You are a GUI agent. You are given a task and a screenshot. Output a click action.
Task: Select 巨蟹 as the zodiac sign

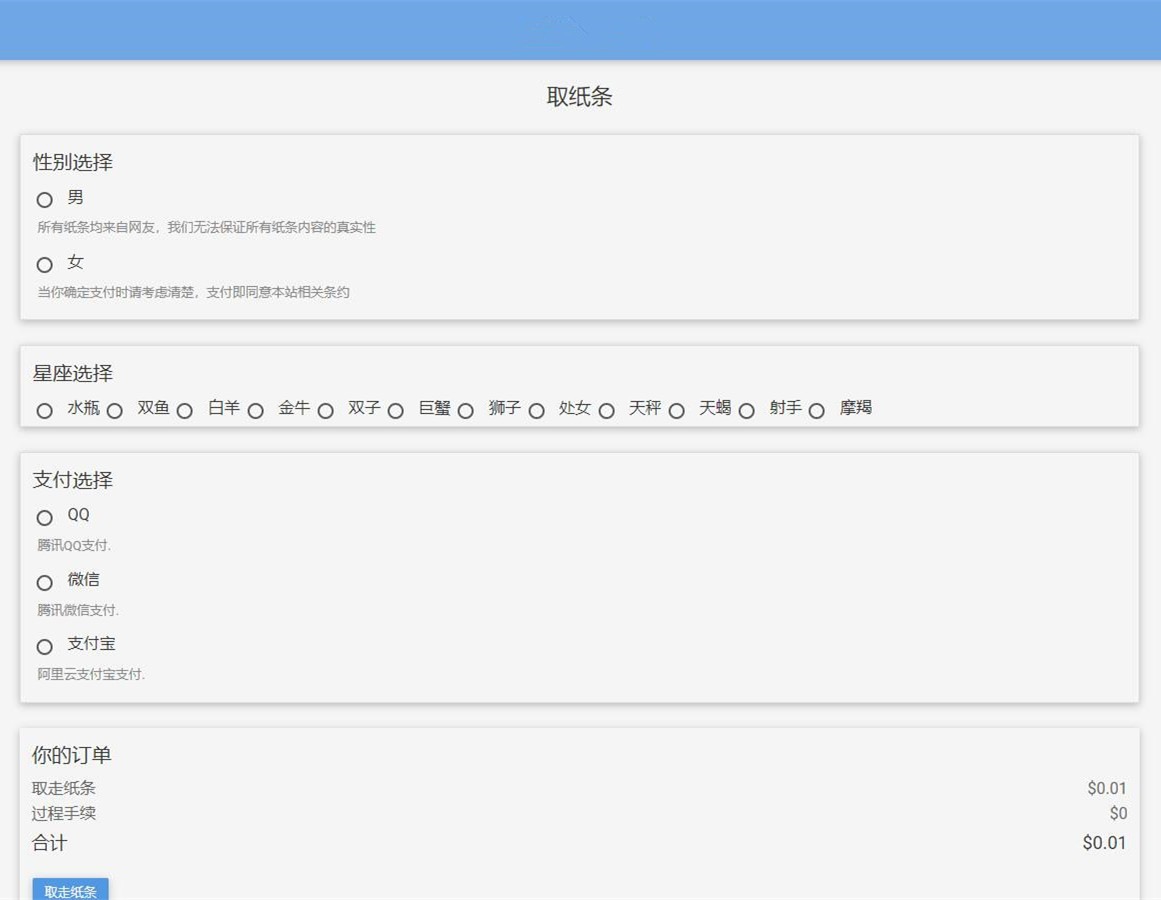coord(396,411)
